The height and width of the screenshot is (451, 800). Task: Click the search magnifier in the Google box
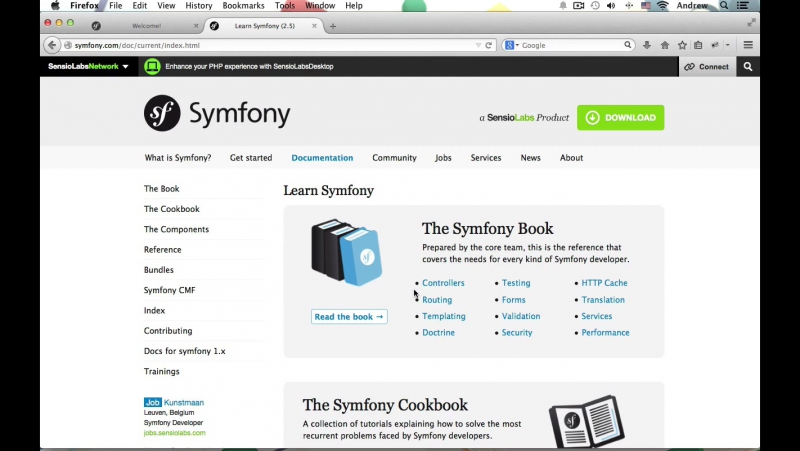(628, 45)
